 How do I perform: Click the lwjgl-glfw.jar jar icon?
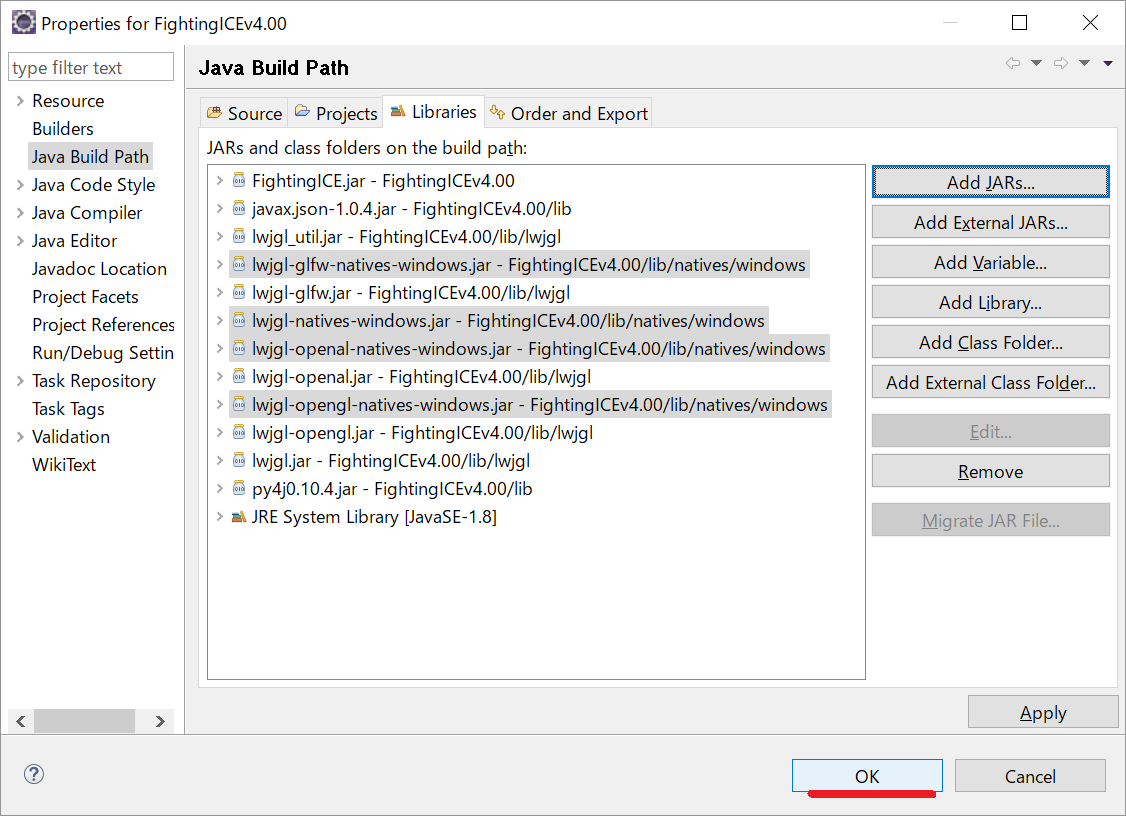pyautogui.click(x=239, y=293)
